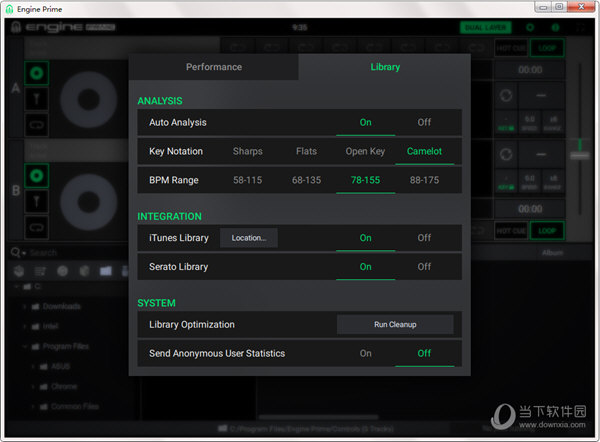Expand the ASUS folder

pyautogui.click(x=33, y=367)
